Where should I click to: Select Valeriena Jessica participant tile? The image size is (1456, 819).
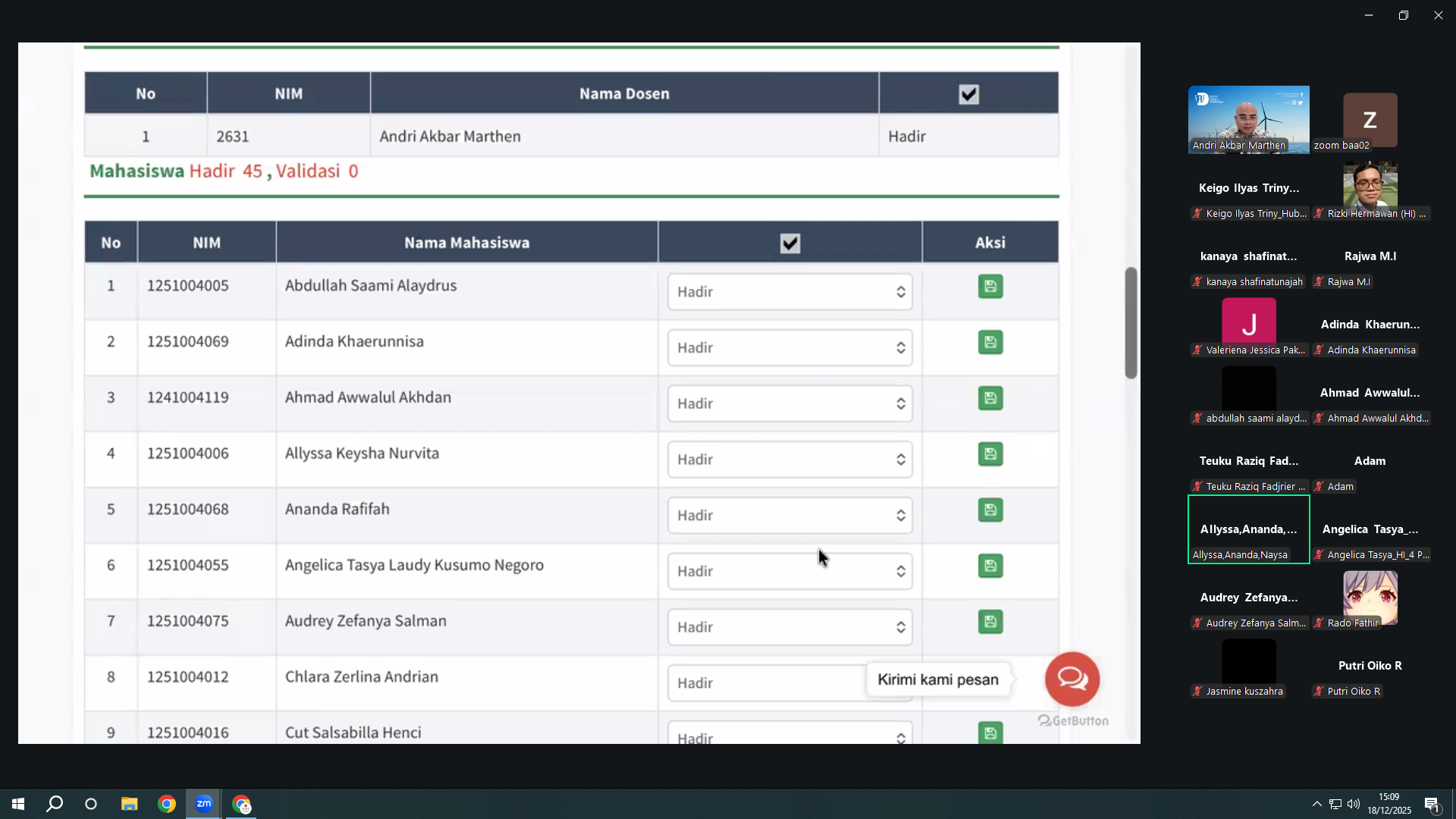pos(1249,325)
